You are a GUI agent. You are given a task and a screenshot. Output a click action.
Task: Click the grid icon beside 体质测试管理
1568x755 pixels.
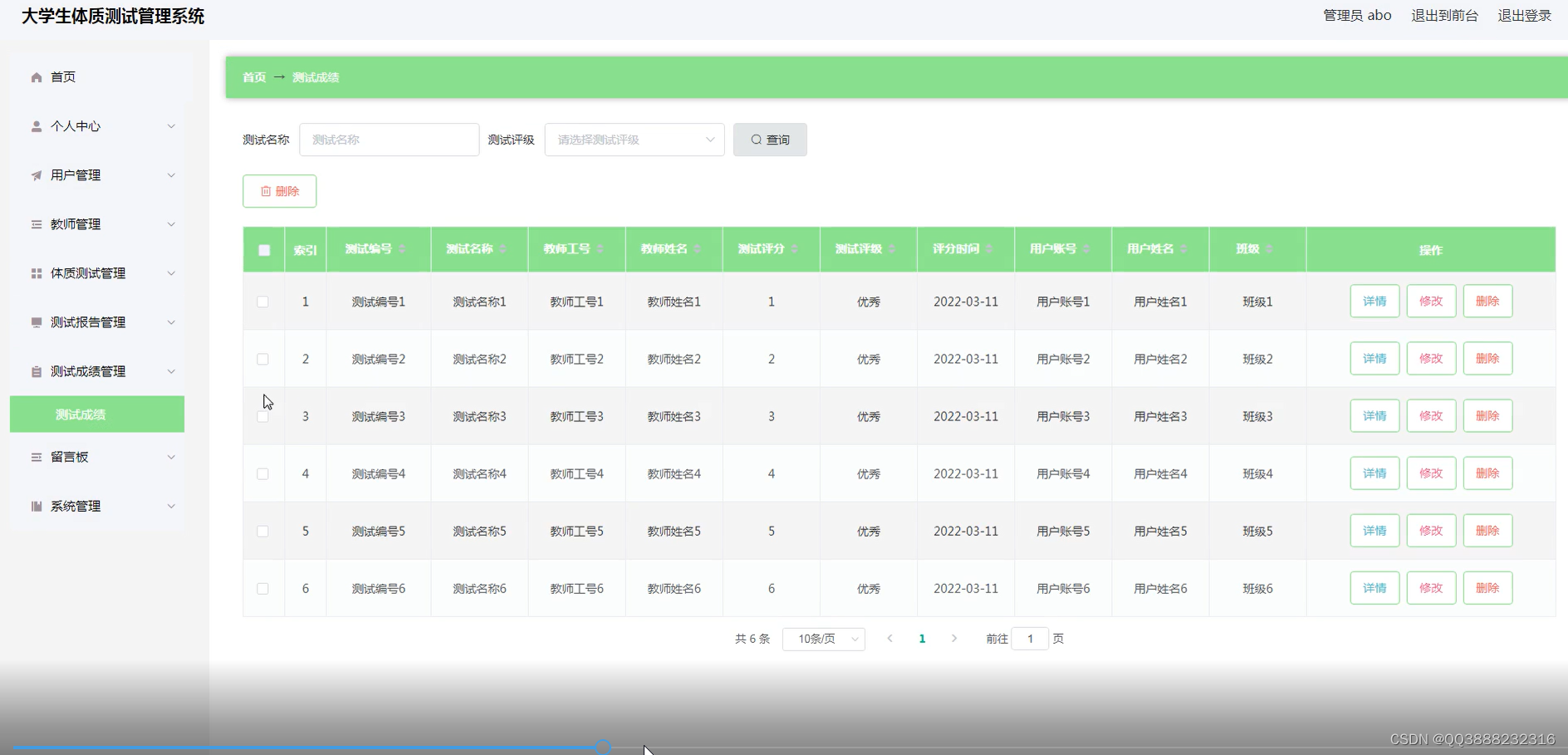coord(37,273)
